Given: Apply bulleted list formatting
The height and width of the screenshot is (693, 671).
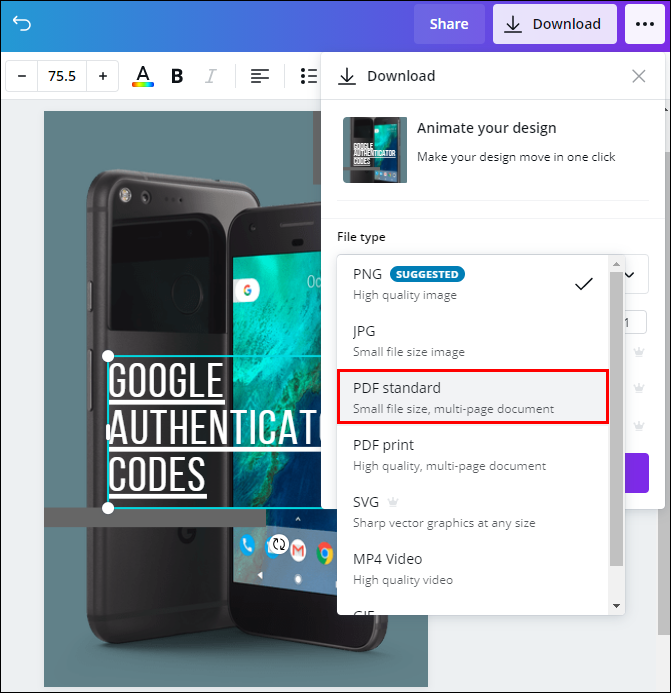Looking at the screenshot, I should tap(309, 76).
